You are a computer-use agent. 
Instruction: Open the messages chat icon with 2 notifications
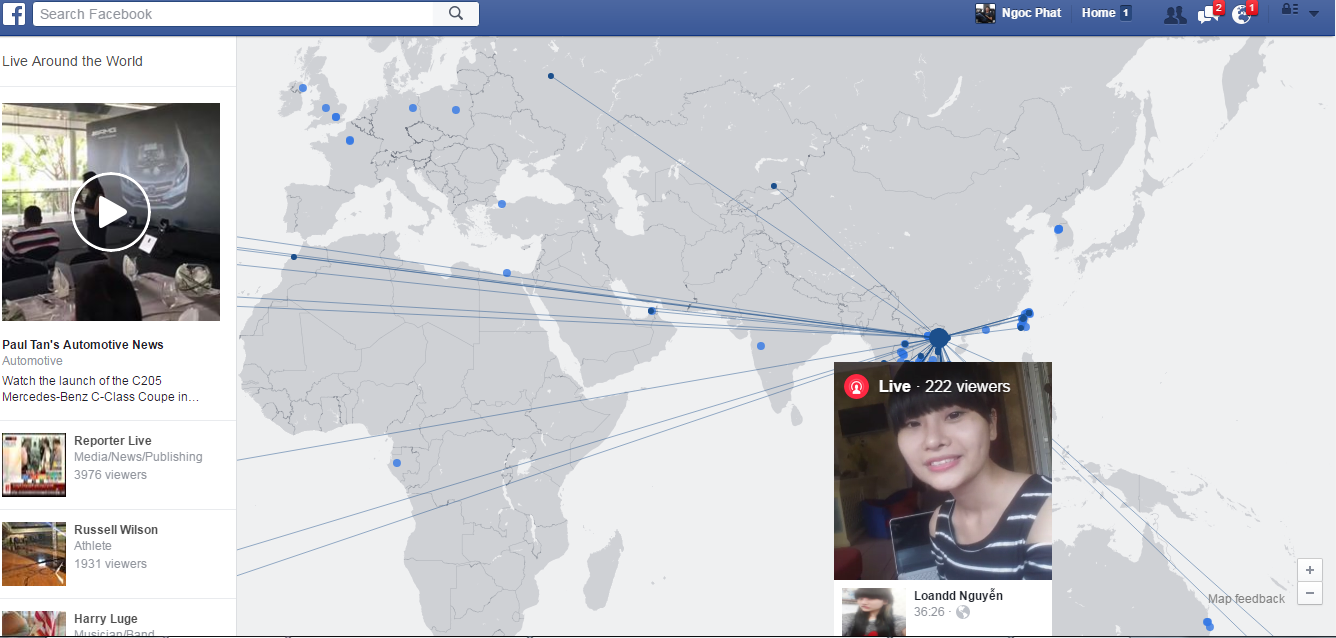click(1206, 14)
